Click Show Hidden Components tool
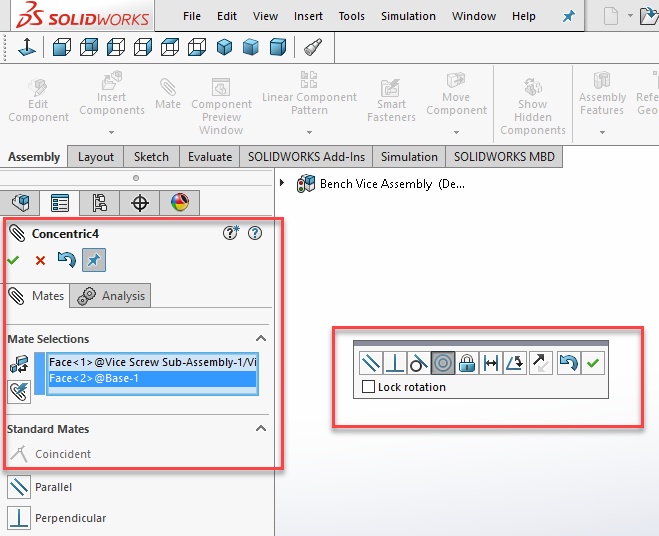 tap(532, 106)
